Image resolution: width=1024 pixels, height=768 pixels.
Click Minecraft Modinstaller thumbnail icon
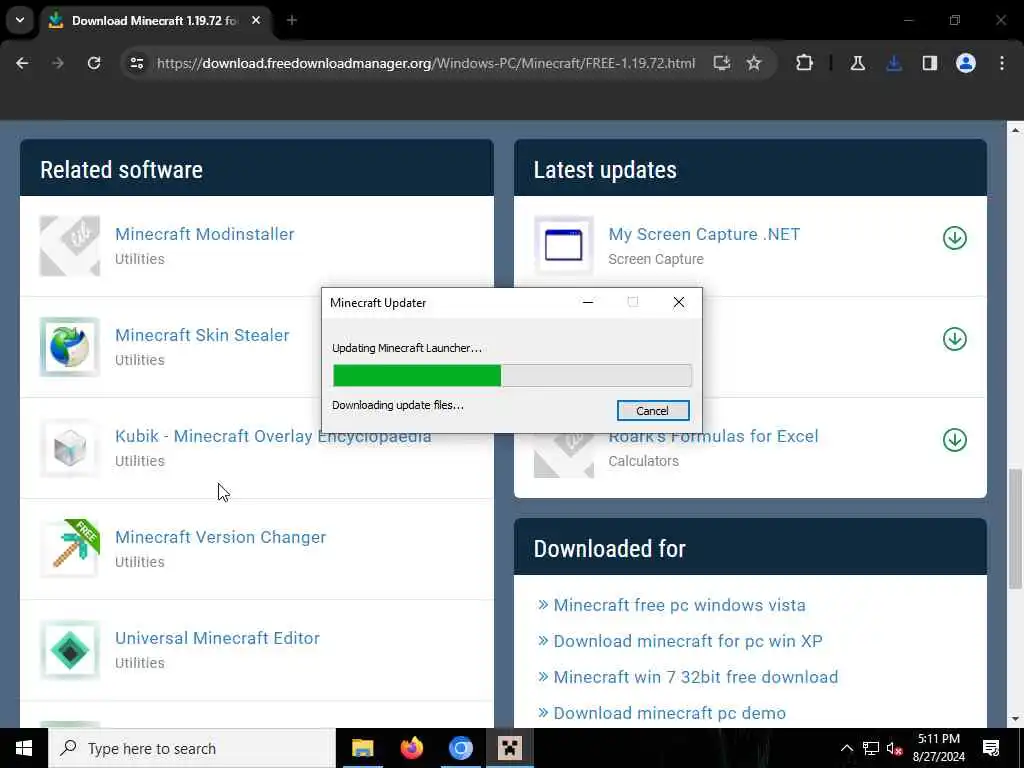(x=70, y=246)
